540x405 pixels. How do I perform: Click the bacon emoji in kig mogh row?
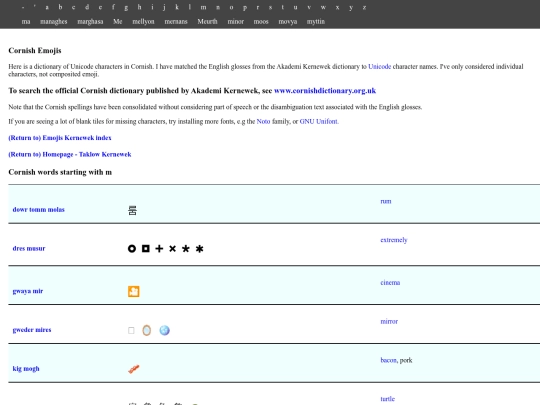coord(134,369)
